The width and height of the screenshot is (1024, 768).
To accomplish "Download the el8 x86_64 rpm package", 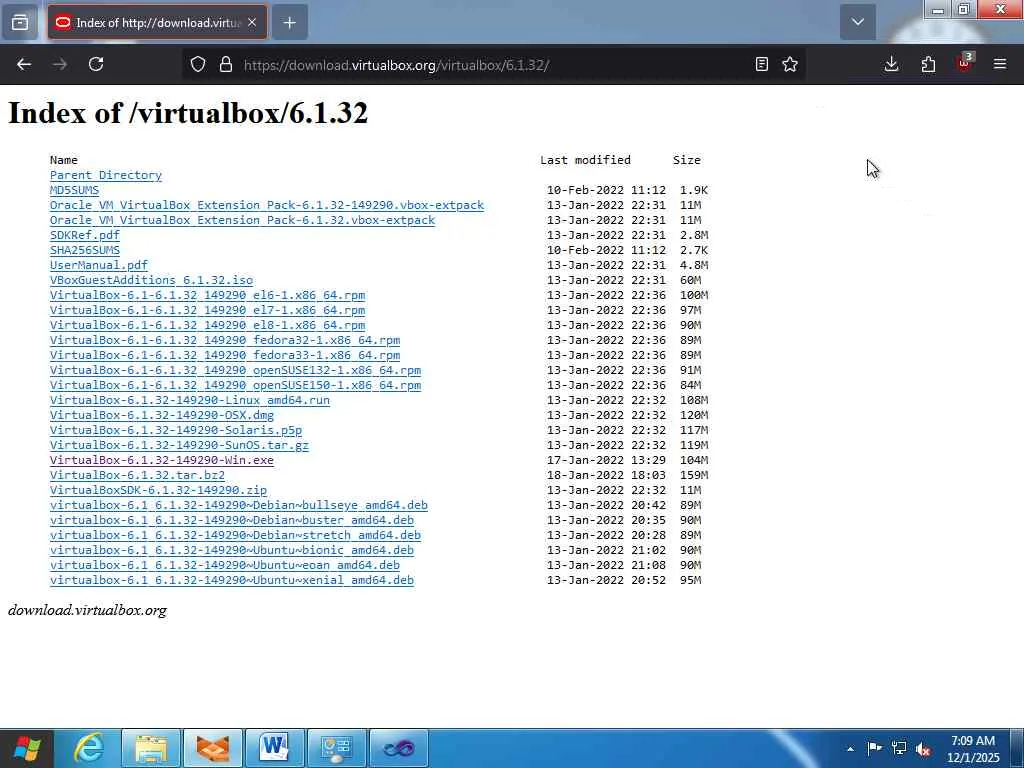I will (208, 325).
